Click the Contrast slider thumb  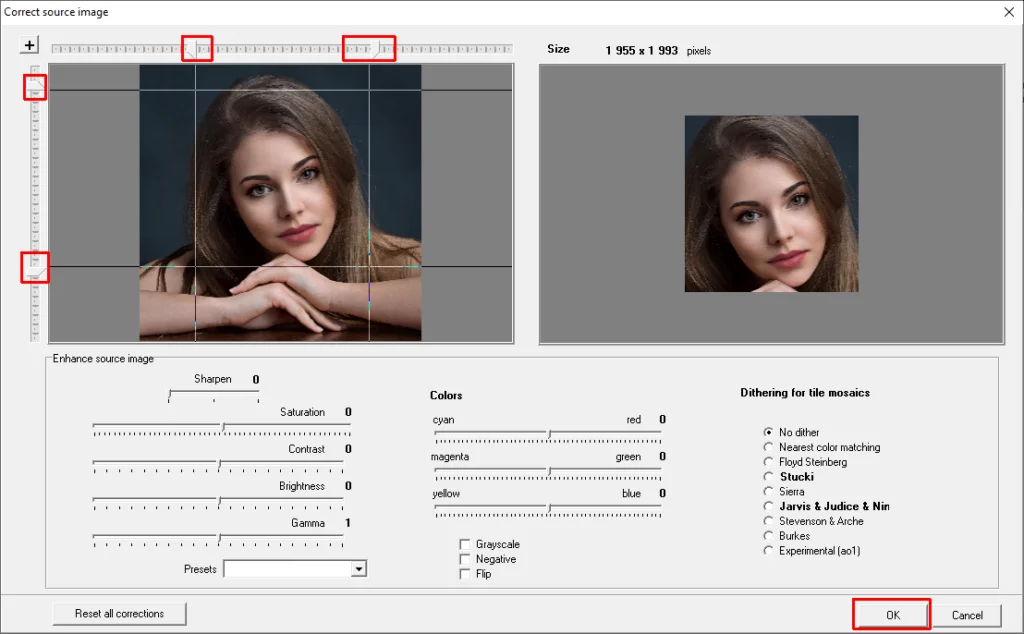[219, 465]
